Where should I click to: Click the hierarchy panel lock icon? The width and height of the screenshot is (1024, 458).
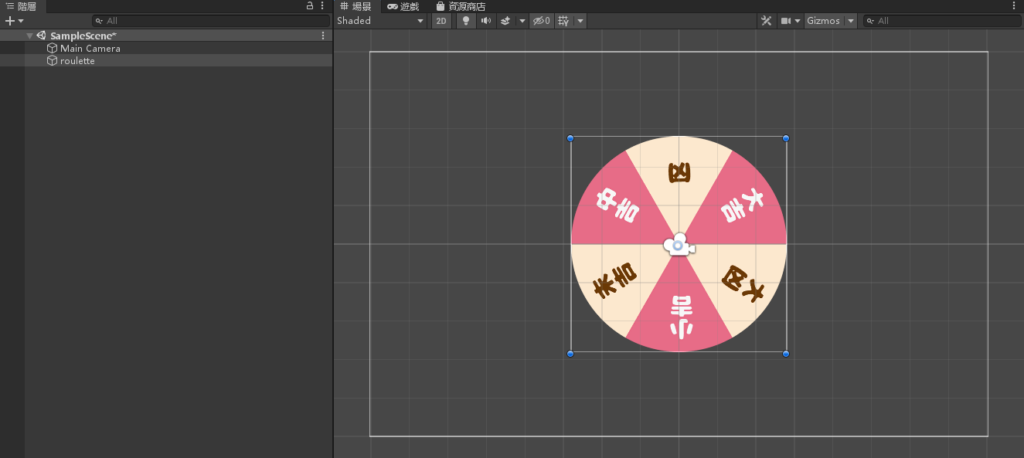pos(309,6)
